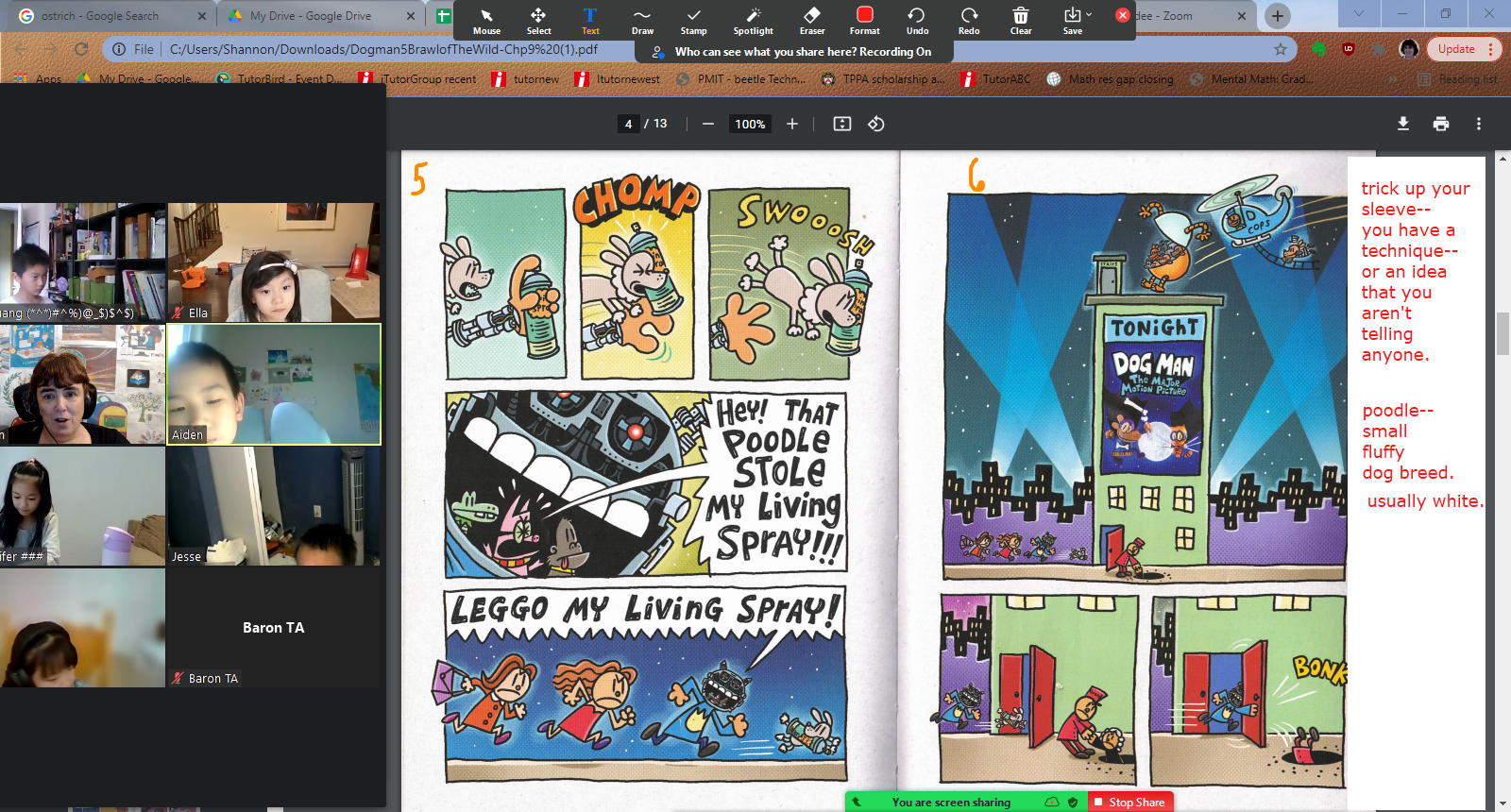Turn on the Spotlight tool
The width and height of the screenshot is (1511, 812).
click(x=753, y=21)
